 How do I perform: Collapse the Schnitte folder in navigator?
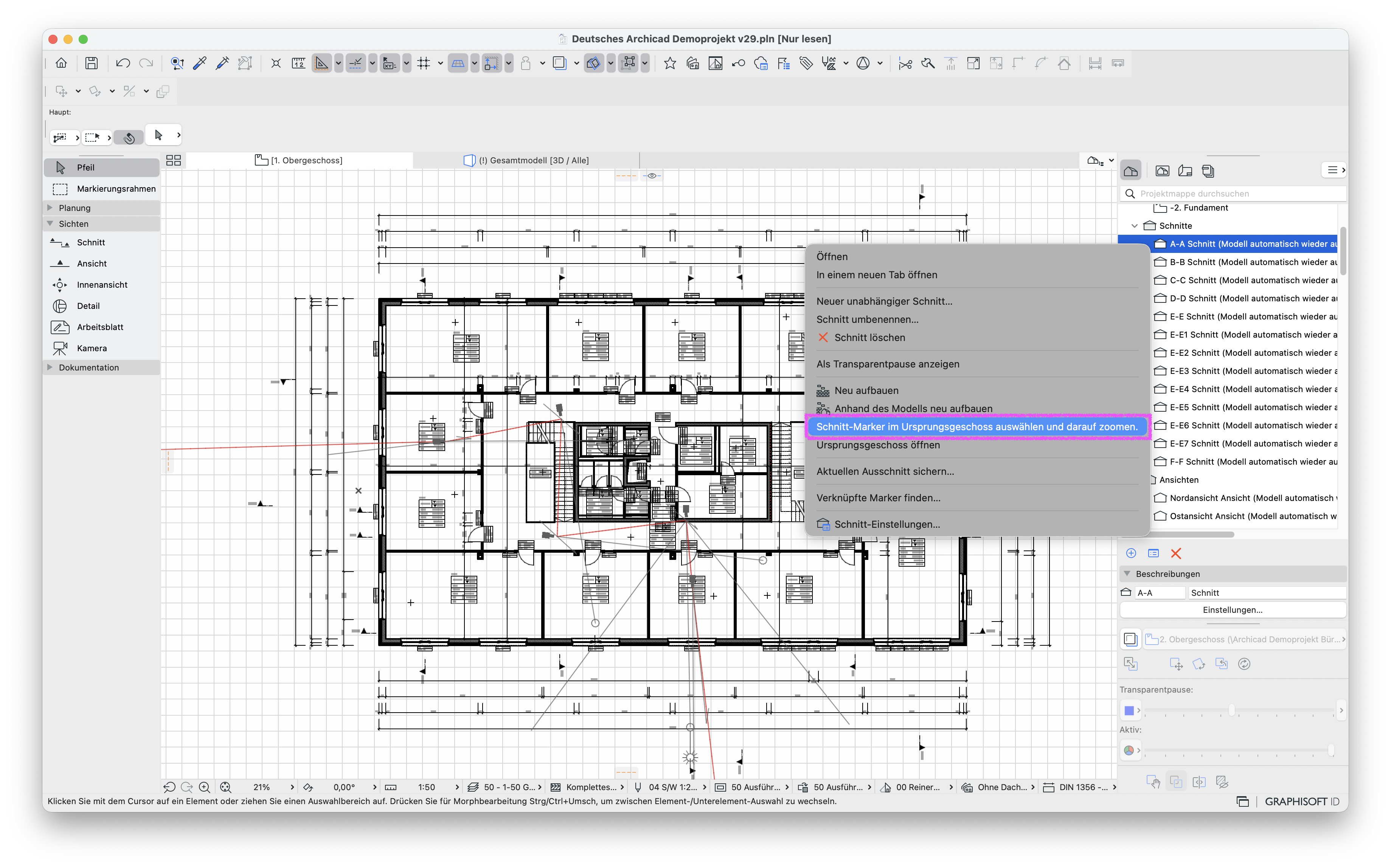tap(1134, 226)
